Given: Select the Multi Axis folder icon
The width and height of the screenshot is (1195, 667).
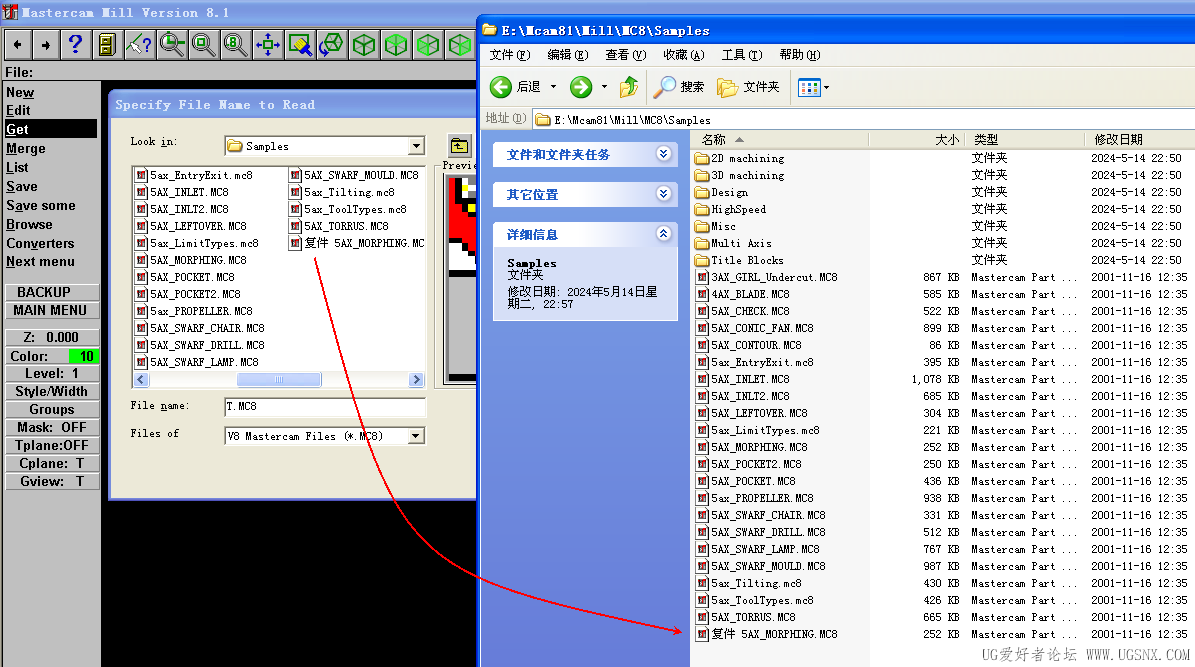Looking at the screenshot, I should [x=702, y=243].
